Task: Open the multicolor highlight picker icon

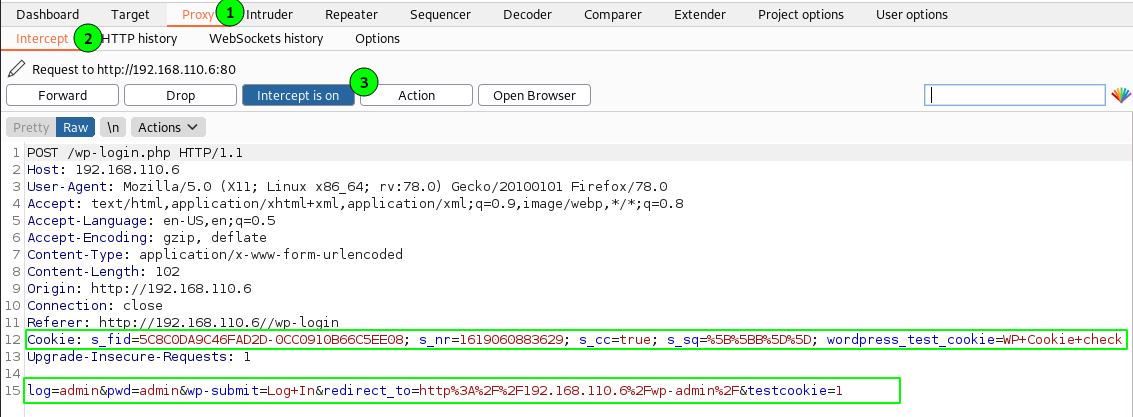Action: [1121, 95]
